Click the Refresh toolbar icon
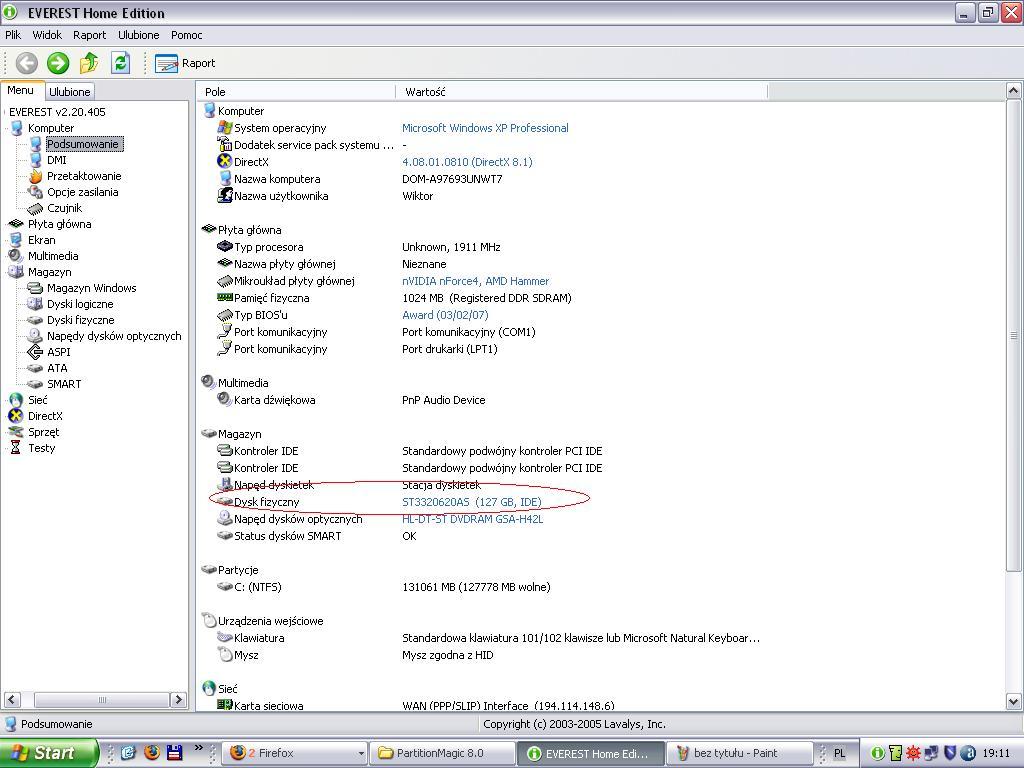1024x768 pixels. click(120, 63)
